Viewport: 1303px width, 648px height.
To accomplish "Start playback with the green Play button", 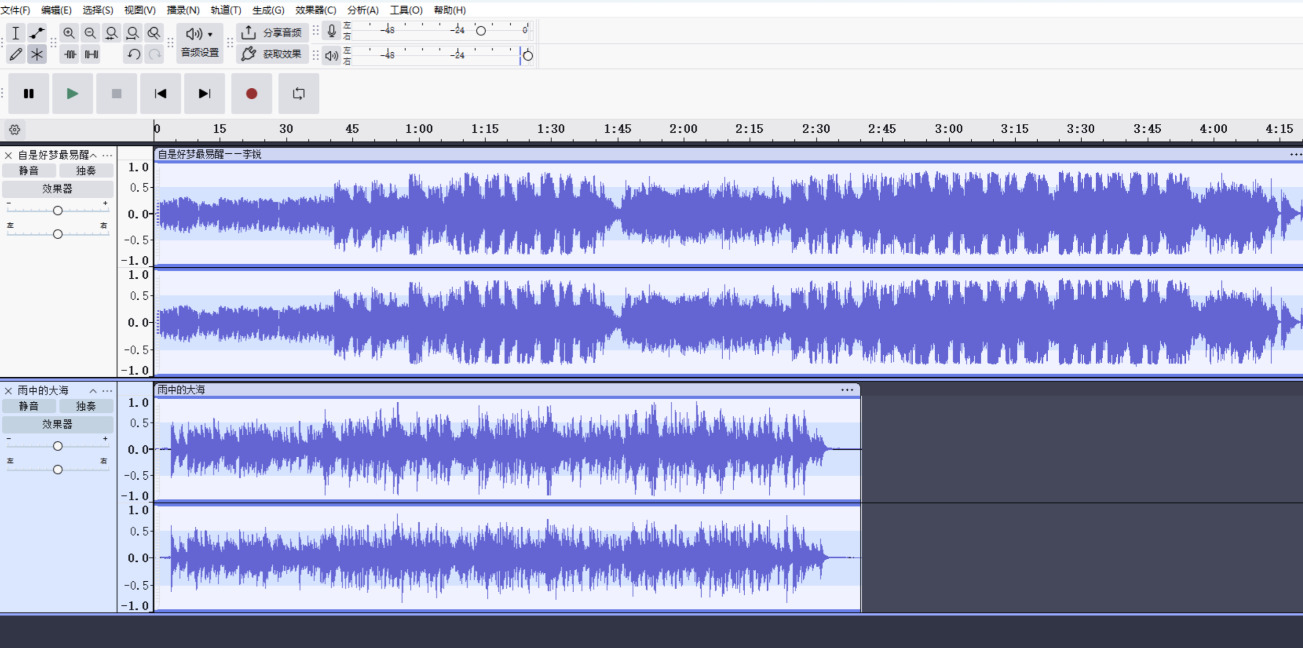I will click(x=72, y=94).
